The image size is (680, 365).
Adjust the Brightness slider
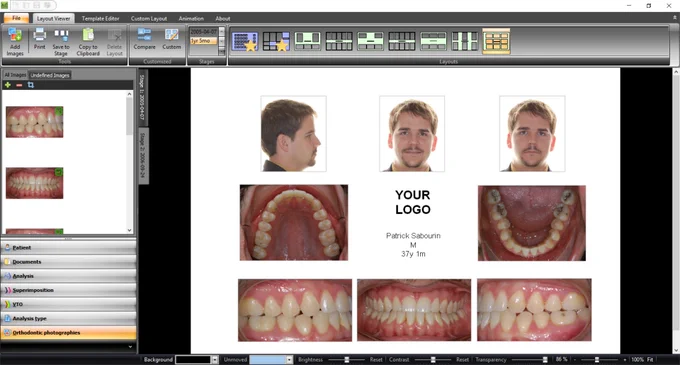pyautogui.click(x=347, y=360)
